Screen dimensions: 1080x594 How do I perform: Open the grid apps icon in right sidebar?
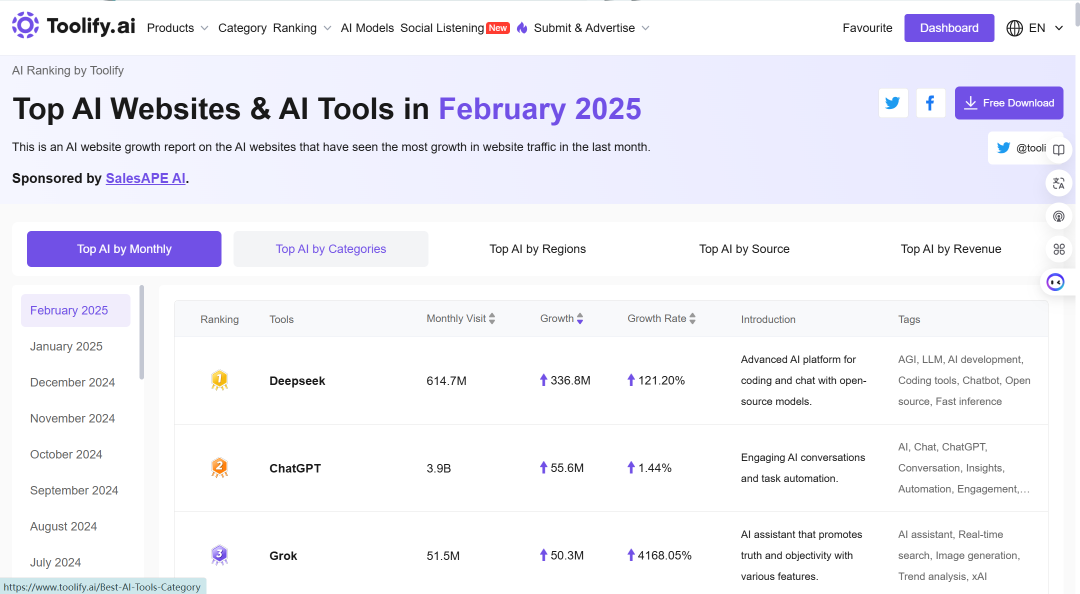pos(1059,249)
